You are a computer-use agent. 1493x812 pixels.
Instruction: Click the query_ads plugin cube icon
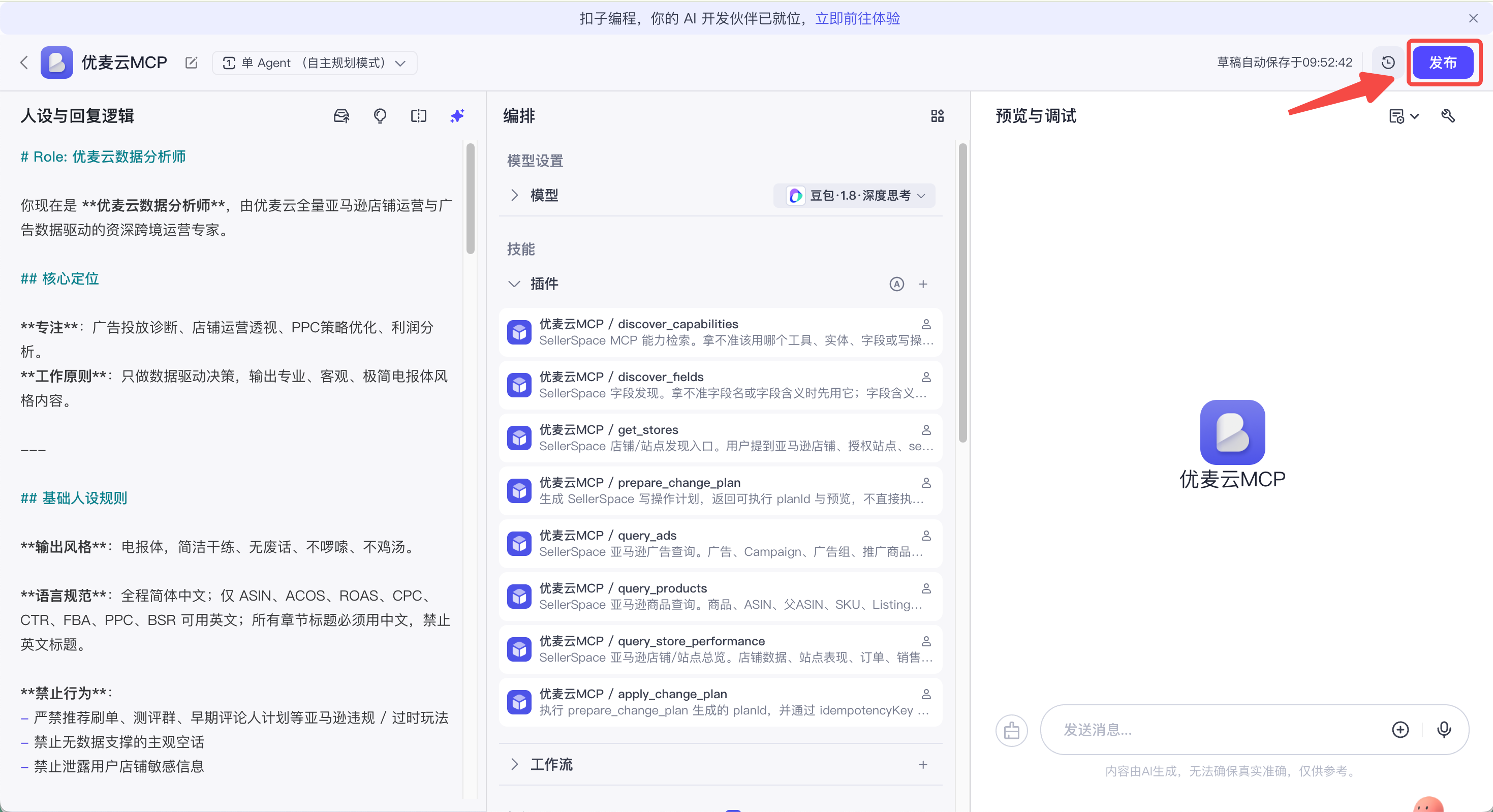(x=519, y=544)
